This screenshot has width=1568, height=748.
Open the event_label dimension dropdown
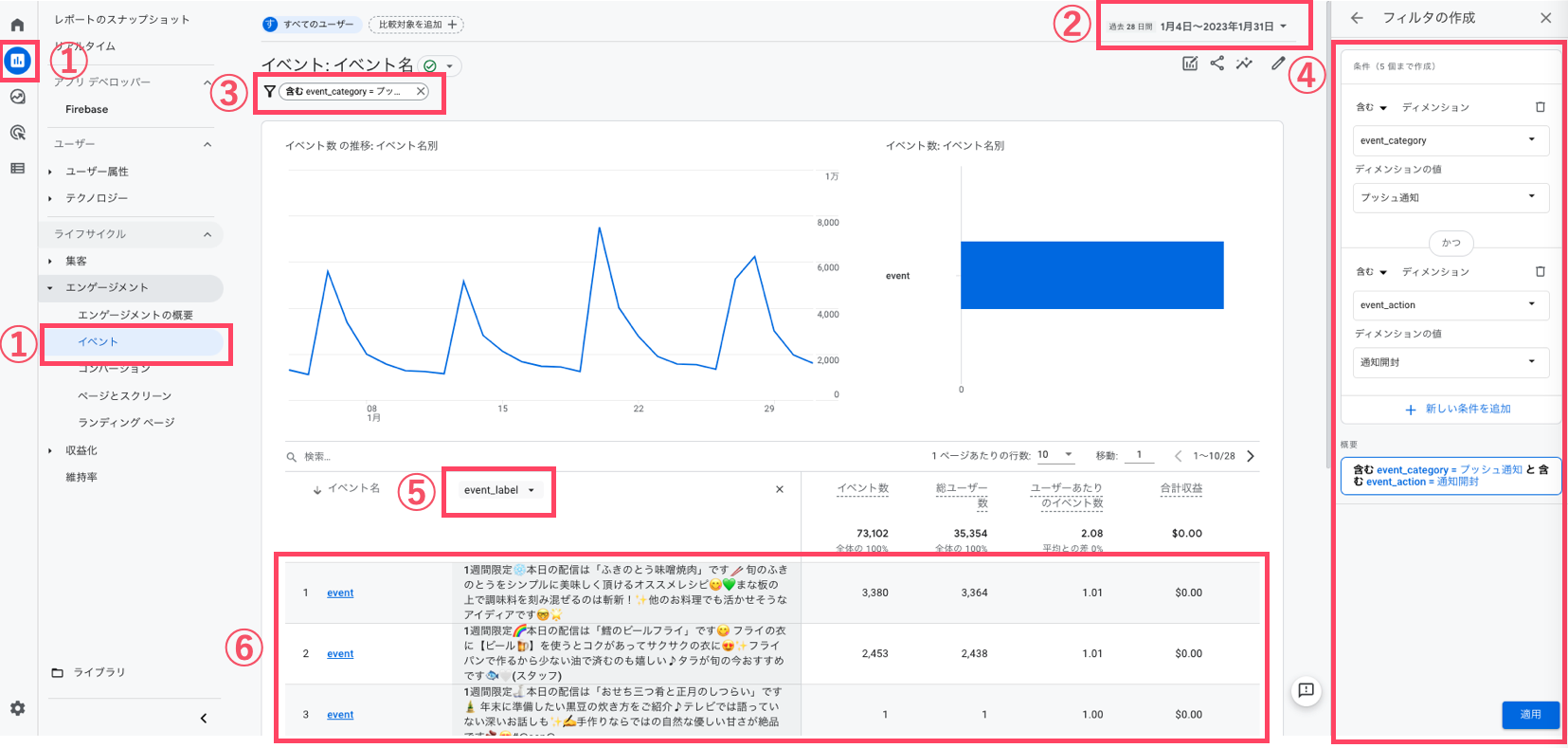click(499, 490)
